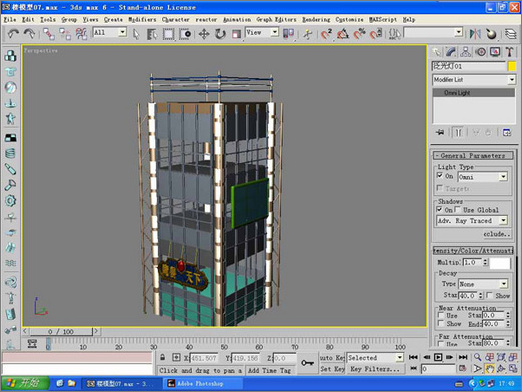522x392 pixels.
Task: Expand the Modifier List dropdown
Action: tap(474, 80)
